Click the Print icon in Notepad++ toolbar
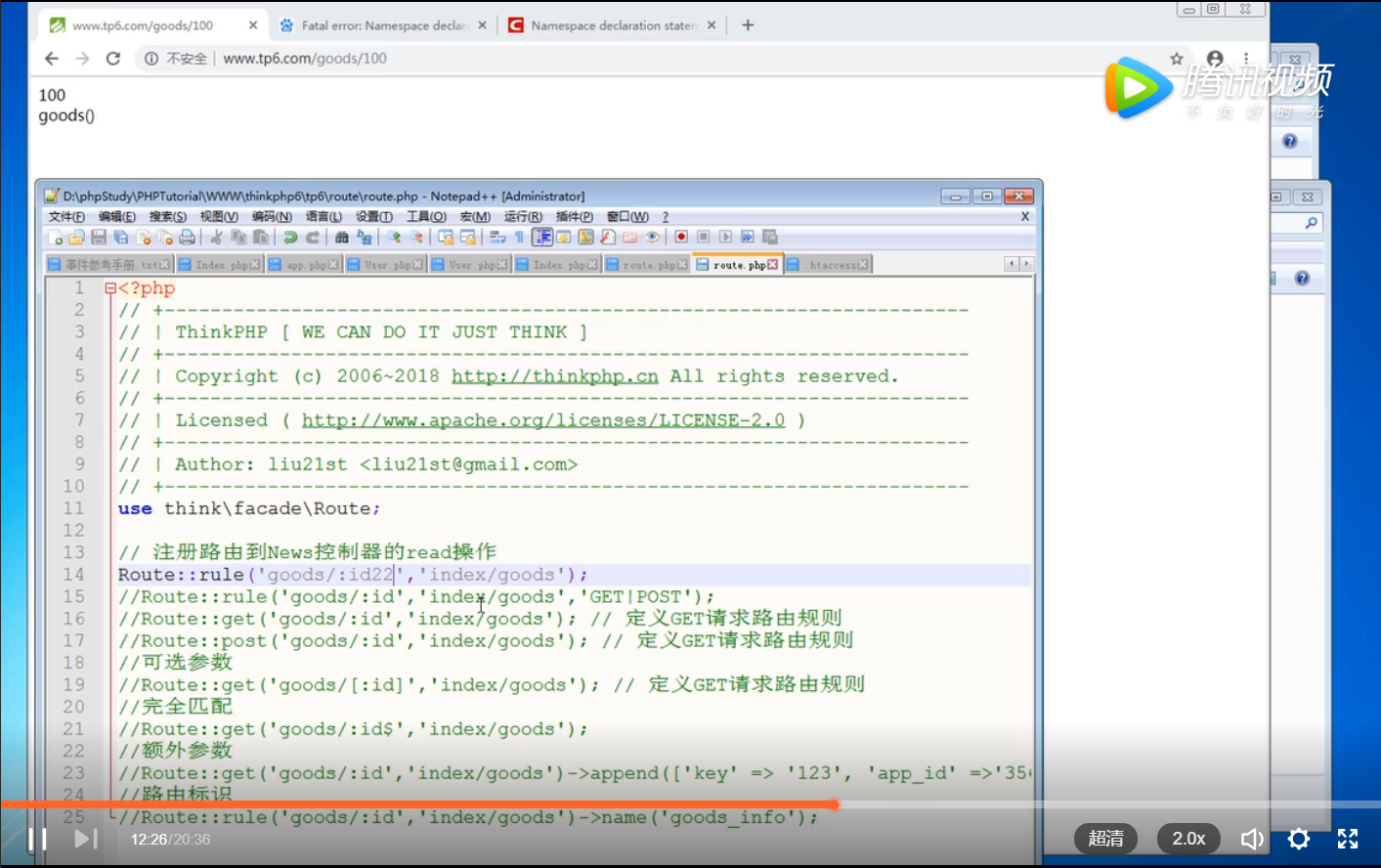 pyautogui.click(x=187, y=237)
